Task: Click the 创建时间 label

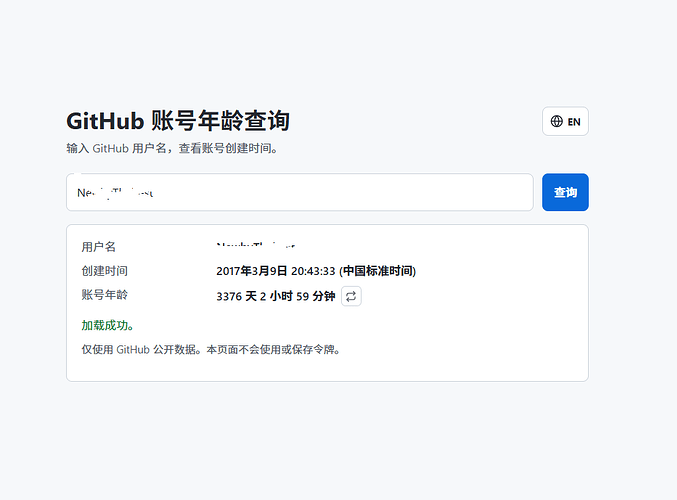Action: [104, 271]
